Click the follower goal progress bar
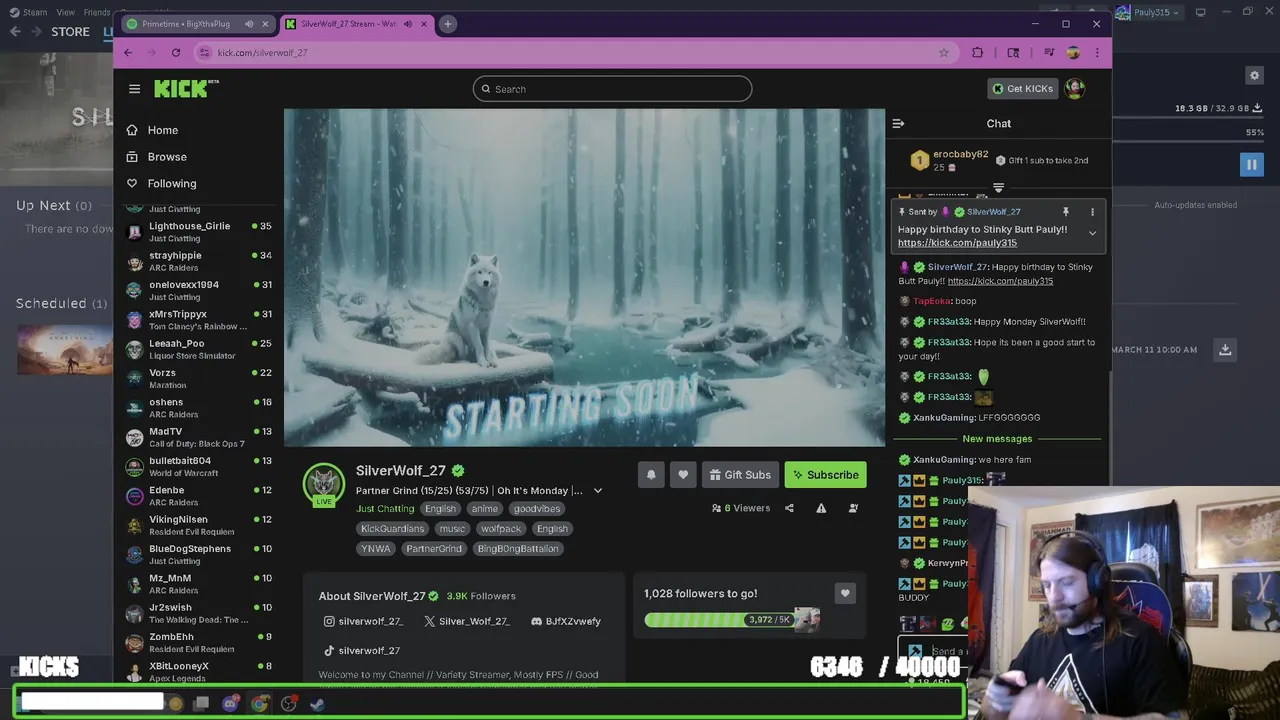 pyautogui.click(x=732, y=620)
